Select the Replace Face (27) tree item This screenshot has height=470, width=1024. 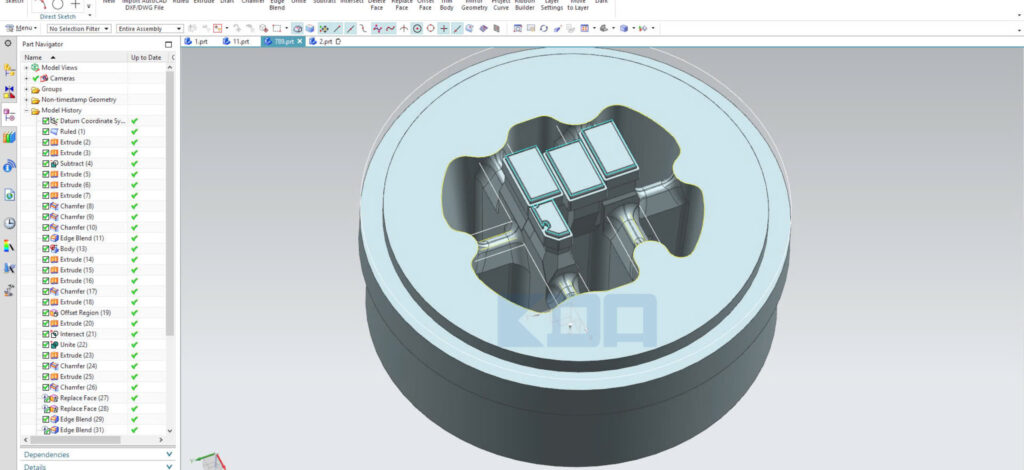84,398
